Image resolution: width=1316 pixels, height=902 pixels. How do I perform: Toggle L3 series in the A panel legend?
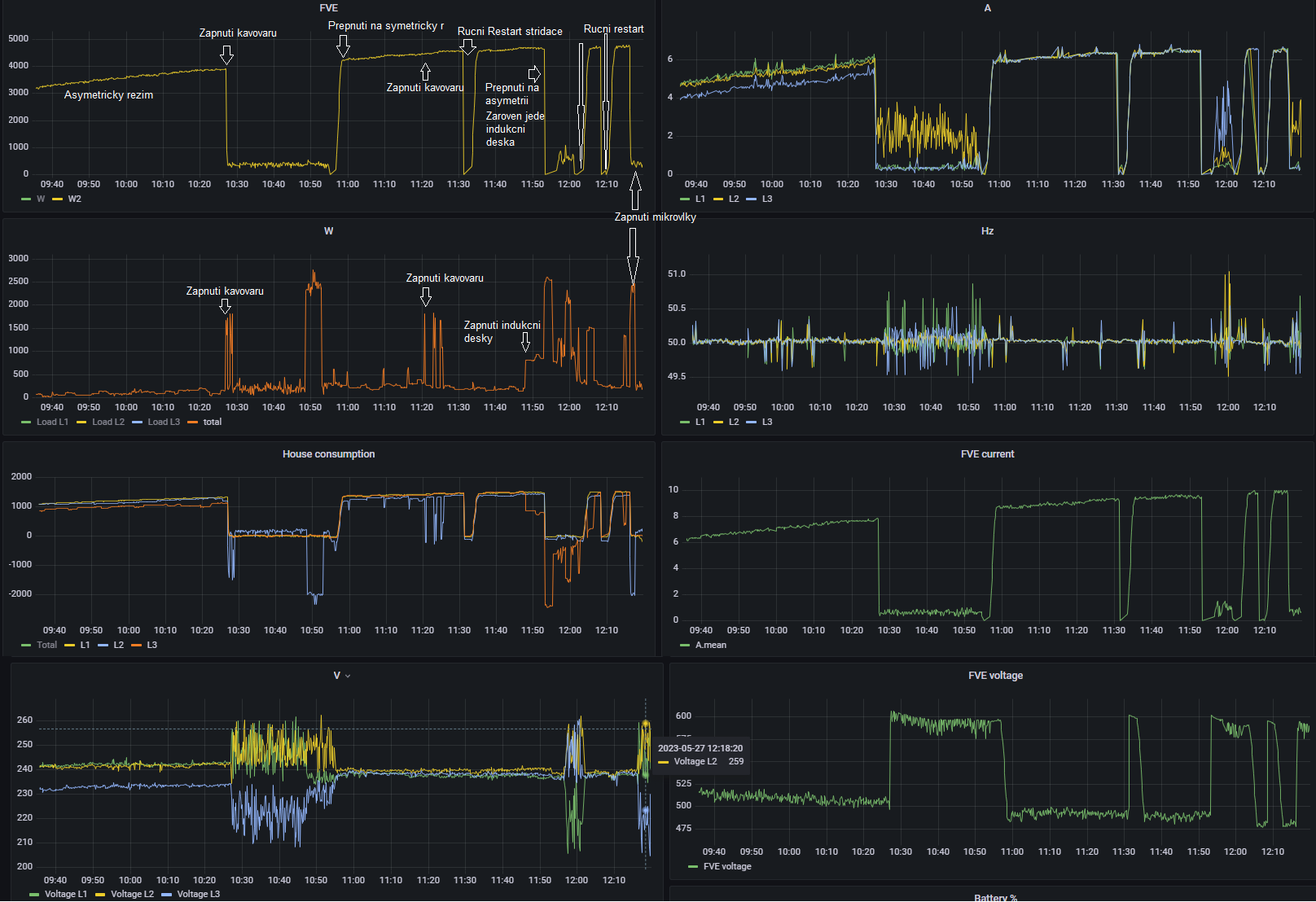pos(767,199)
